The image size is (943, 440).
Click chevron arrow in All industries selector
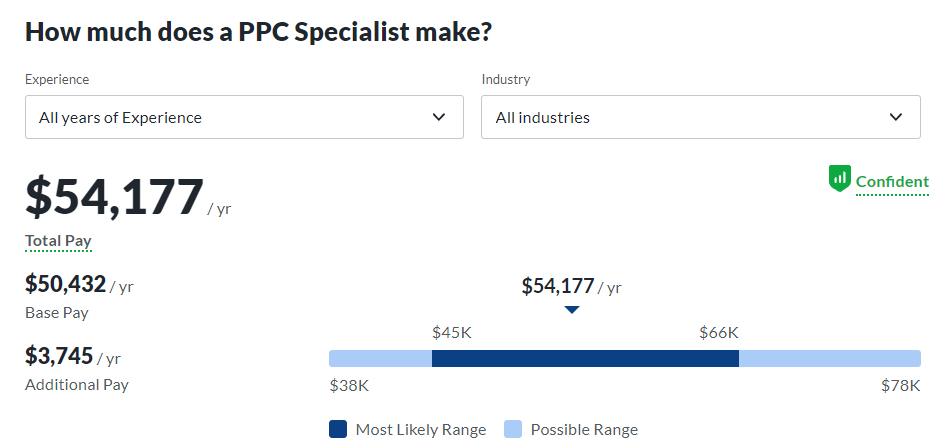click(896, 117)
